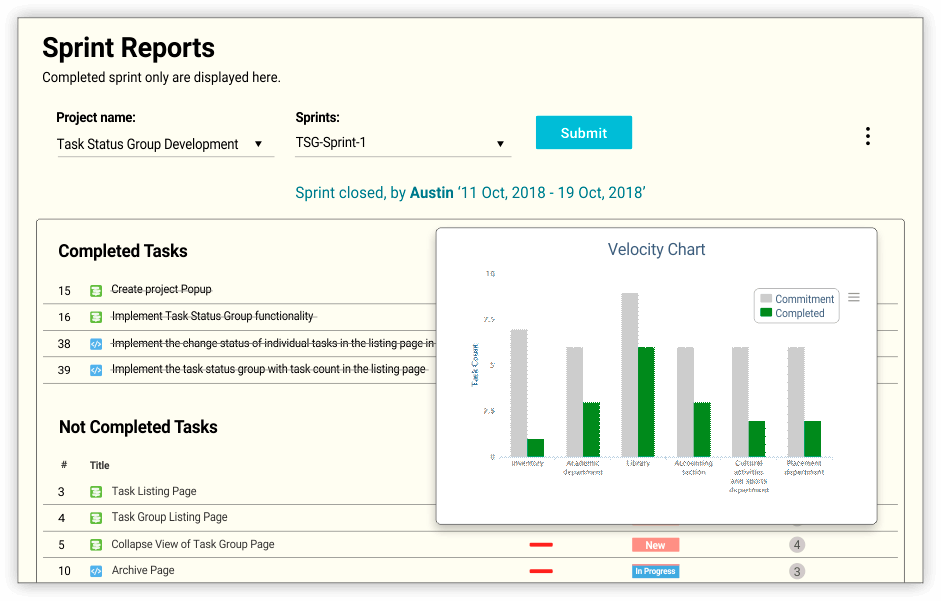The height and width of the screenshot is (601, 941).
Task: Click green icon beside Implement Task Status Group
Action: [x=95, y=317]
